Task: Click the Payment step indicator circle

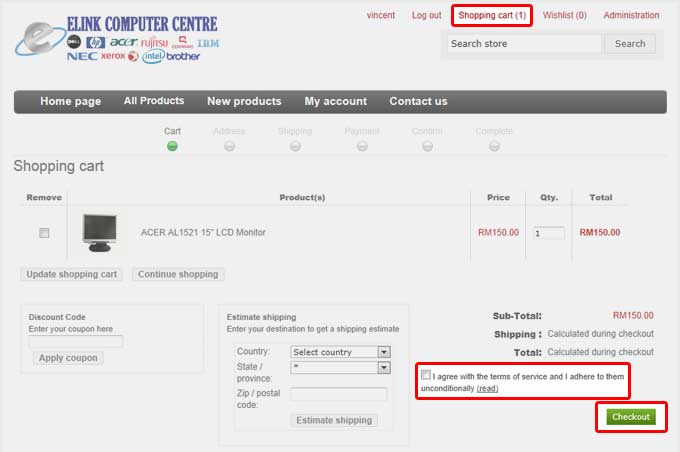Action: click(362, 146)
